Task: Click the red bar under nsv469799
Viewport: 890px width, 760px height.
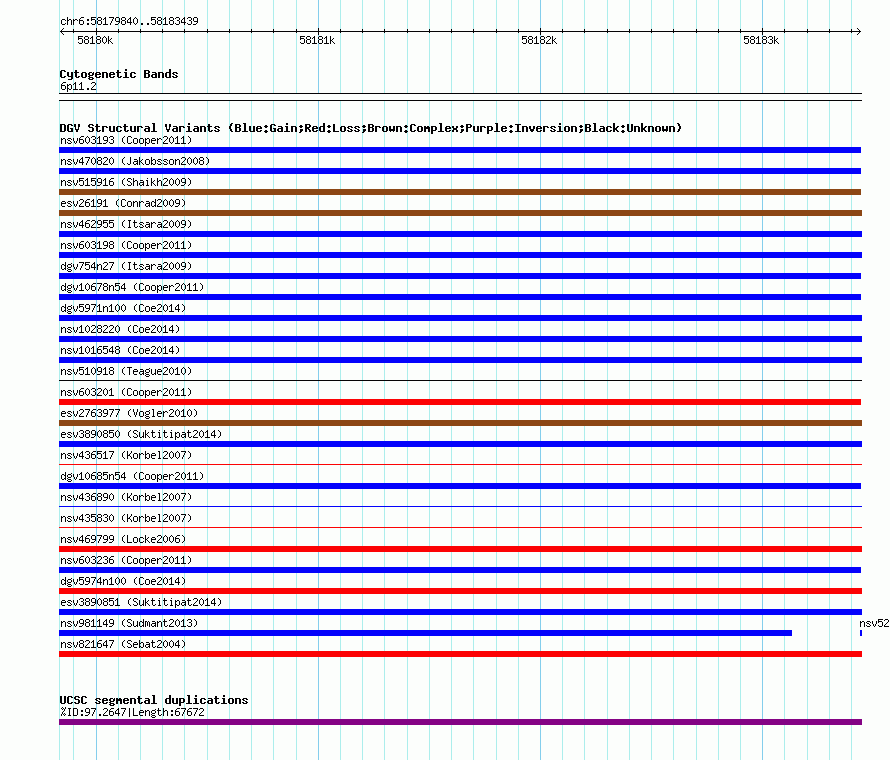Action: pyautogui.click(x=460, y=549)
